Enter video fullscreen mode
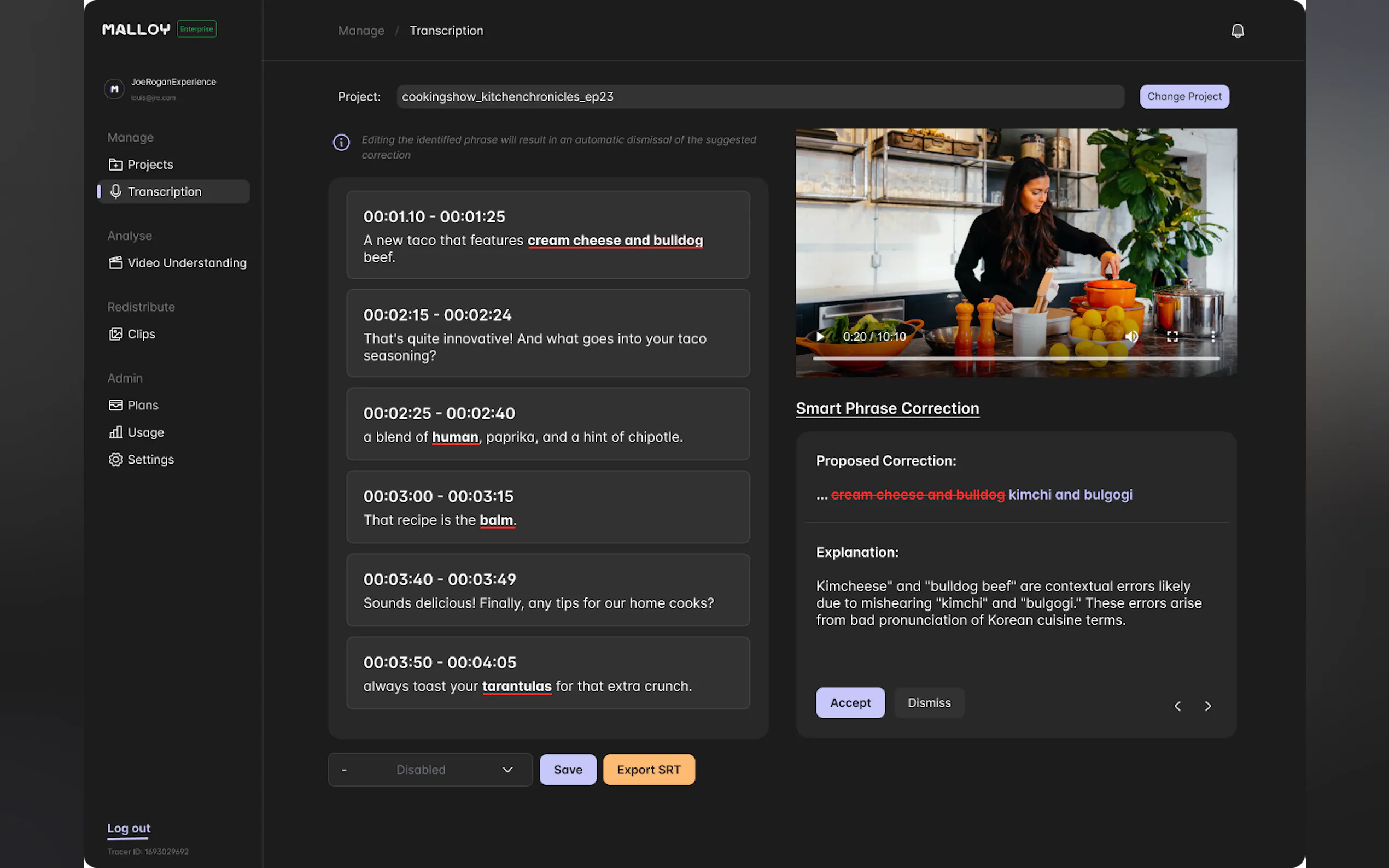 1172,336
